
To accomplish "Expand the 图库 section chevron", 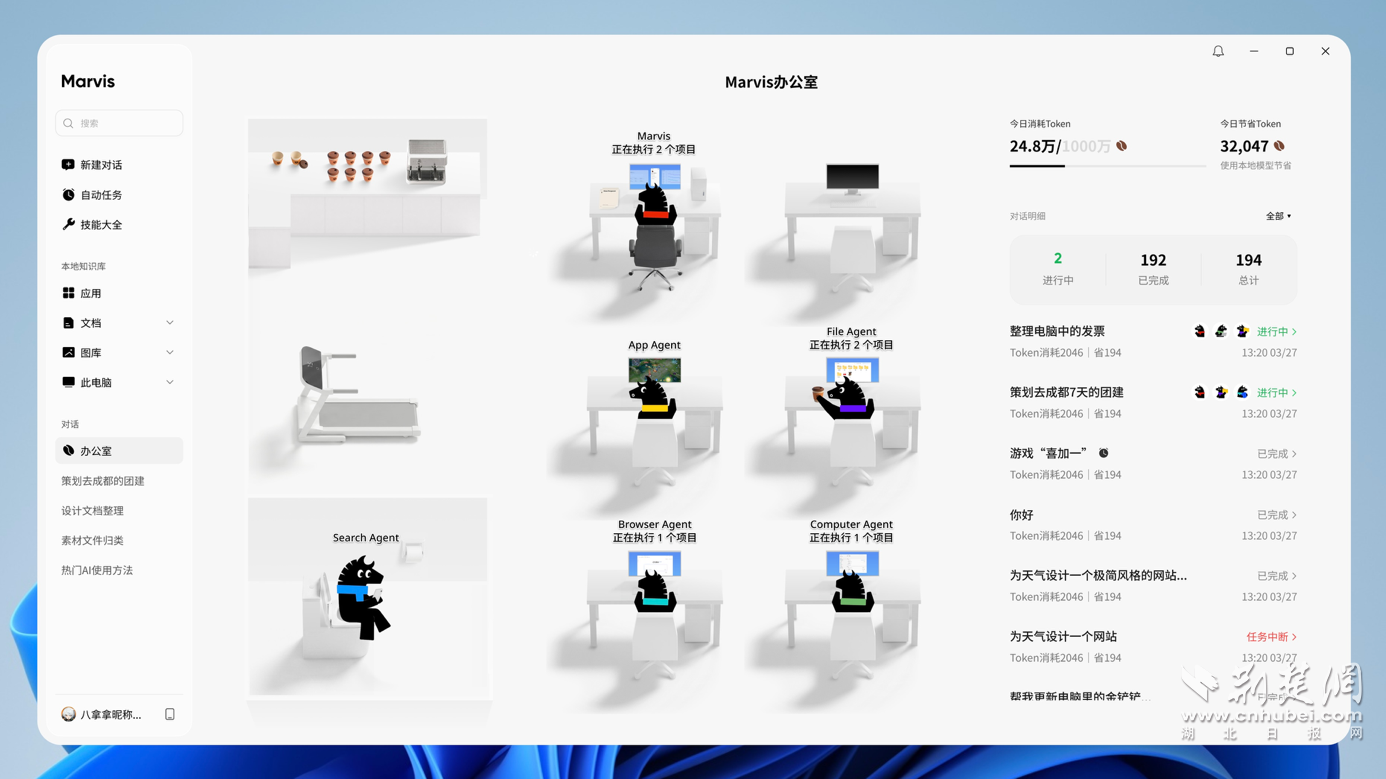I will (x=170, y=353).
